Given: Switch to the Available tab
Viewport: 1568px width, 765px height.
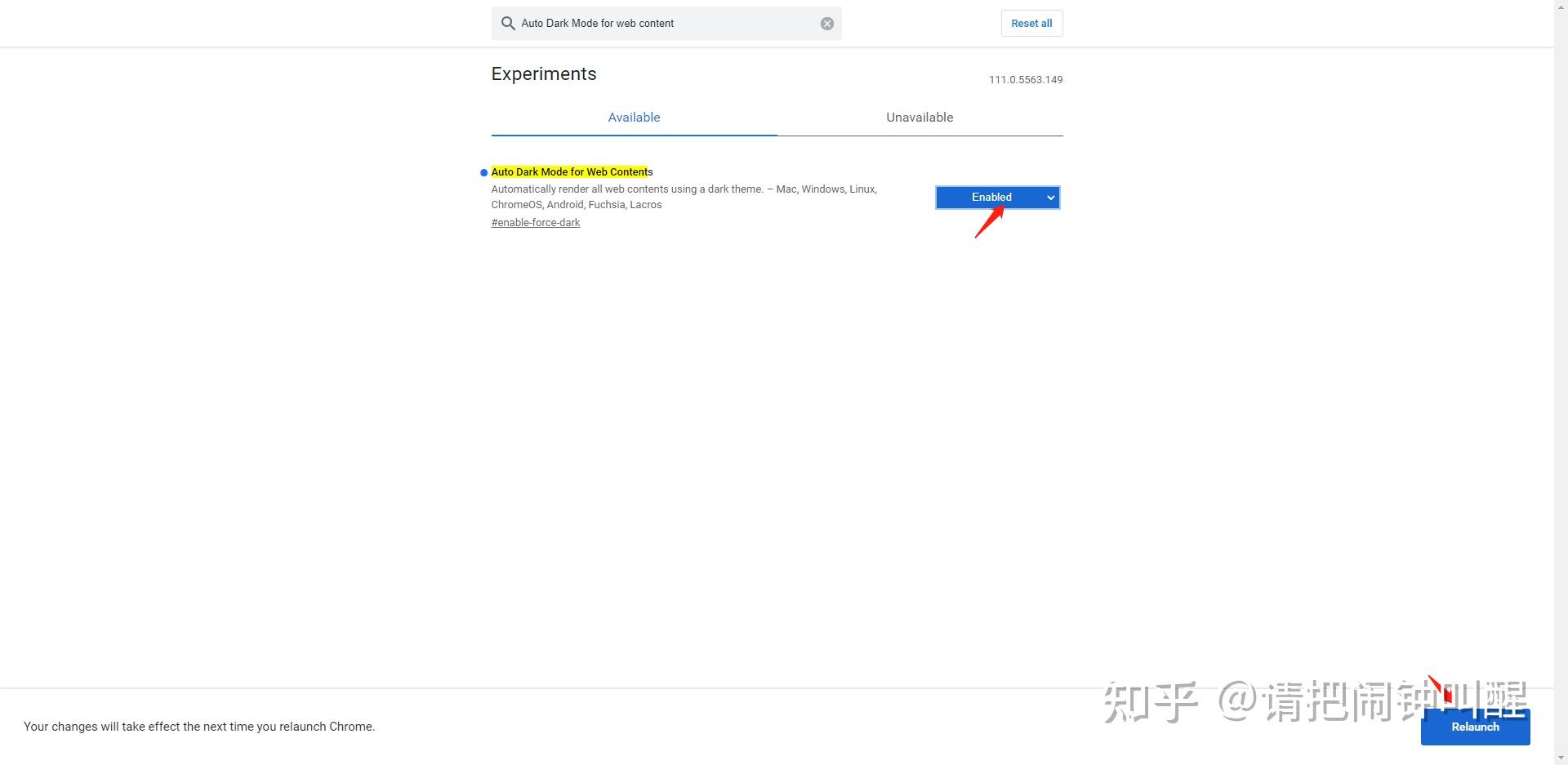Looking at the screenshot, I should (634, 118).
